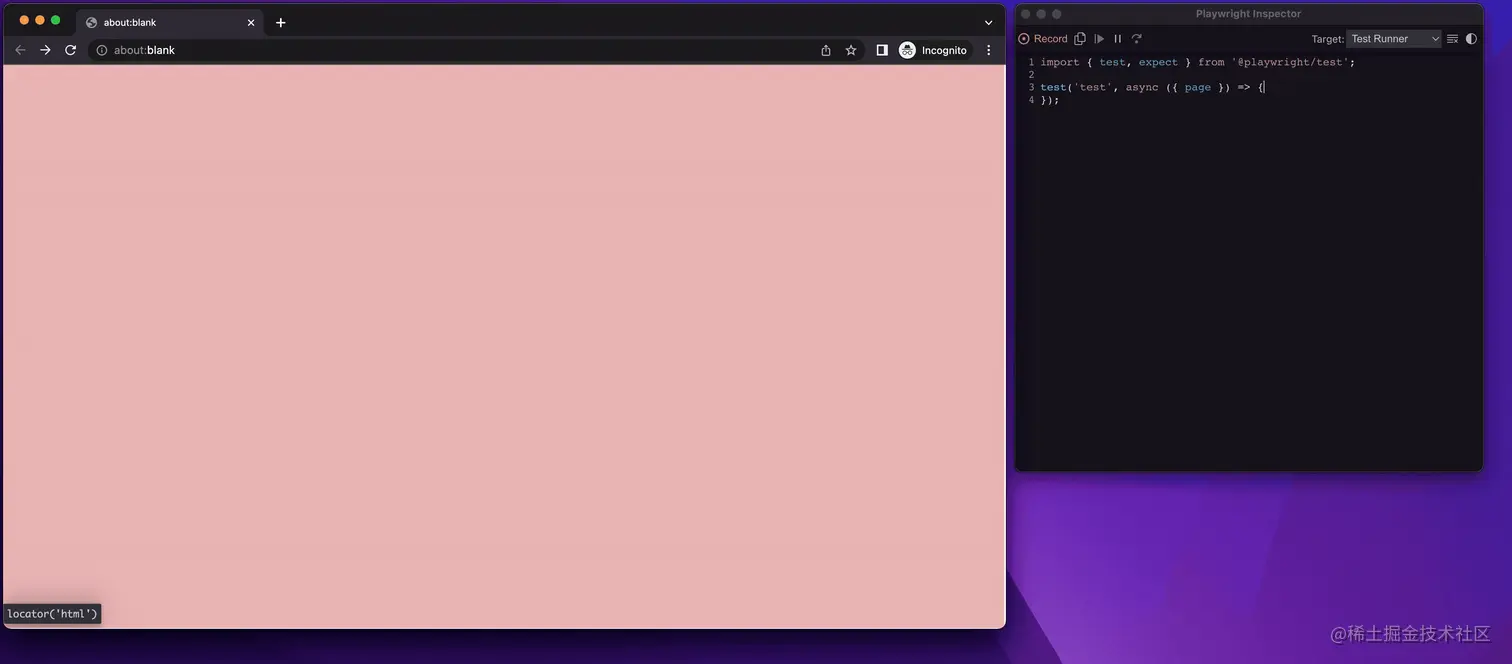
Task: Click the Resume playback icon
Action: pos(1099,38)
